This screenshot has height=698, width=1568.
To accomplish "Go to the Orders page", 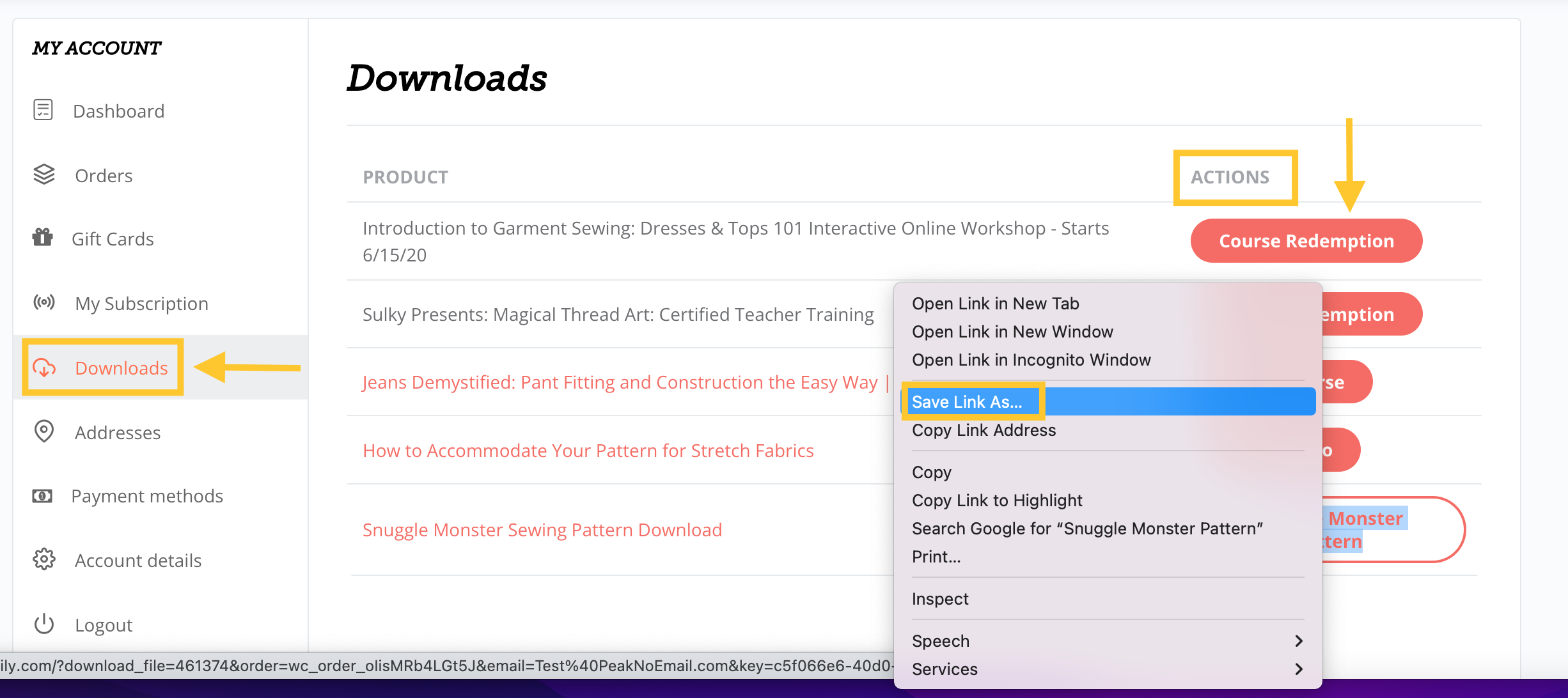I will point(104,176).
